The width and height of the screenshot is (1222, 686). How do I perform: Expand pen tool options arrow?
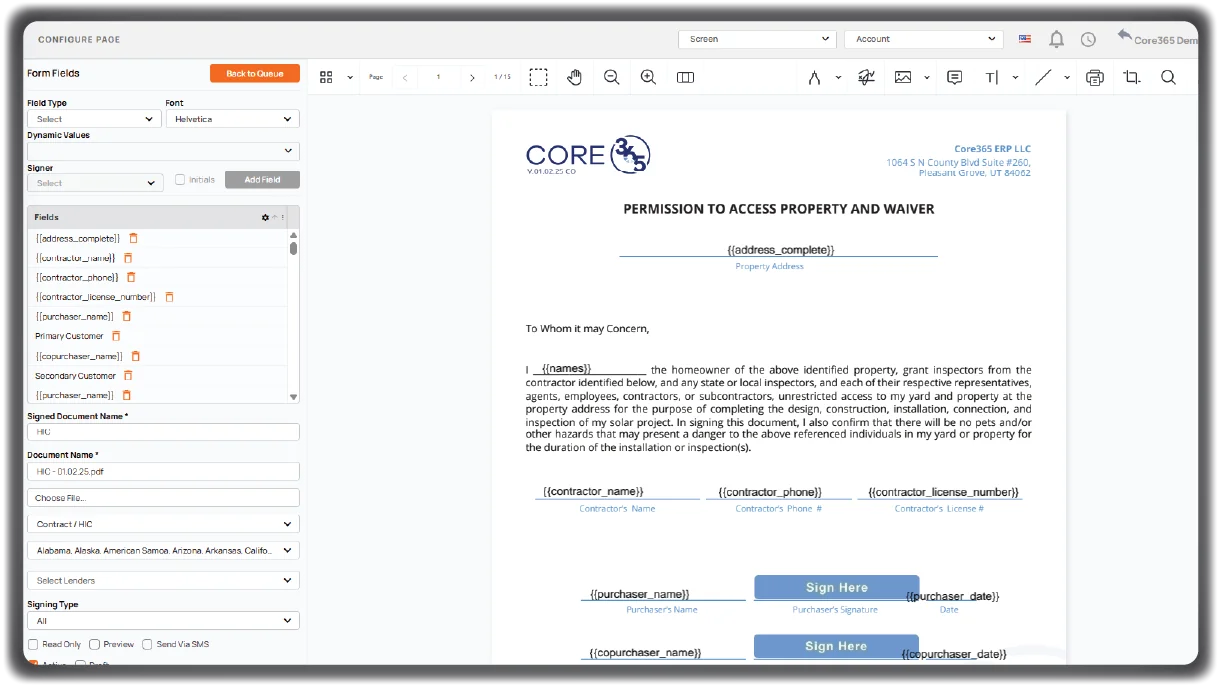[x=838, y=77]
